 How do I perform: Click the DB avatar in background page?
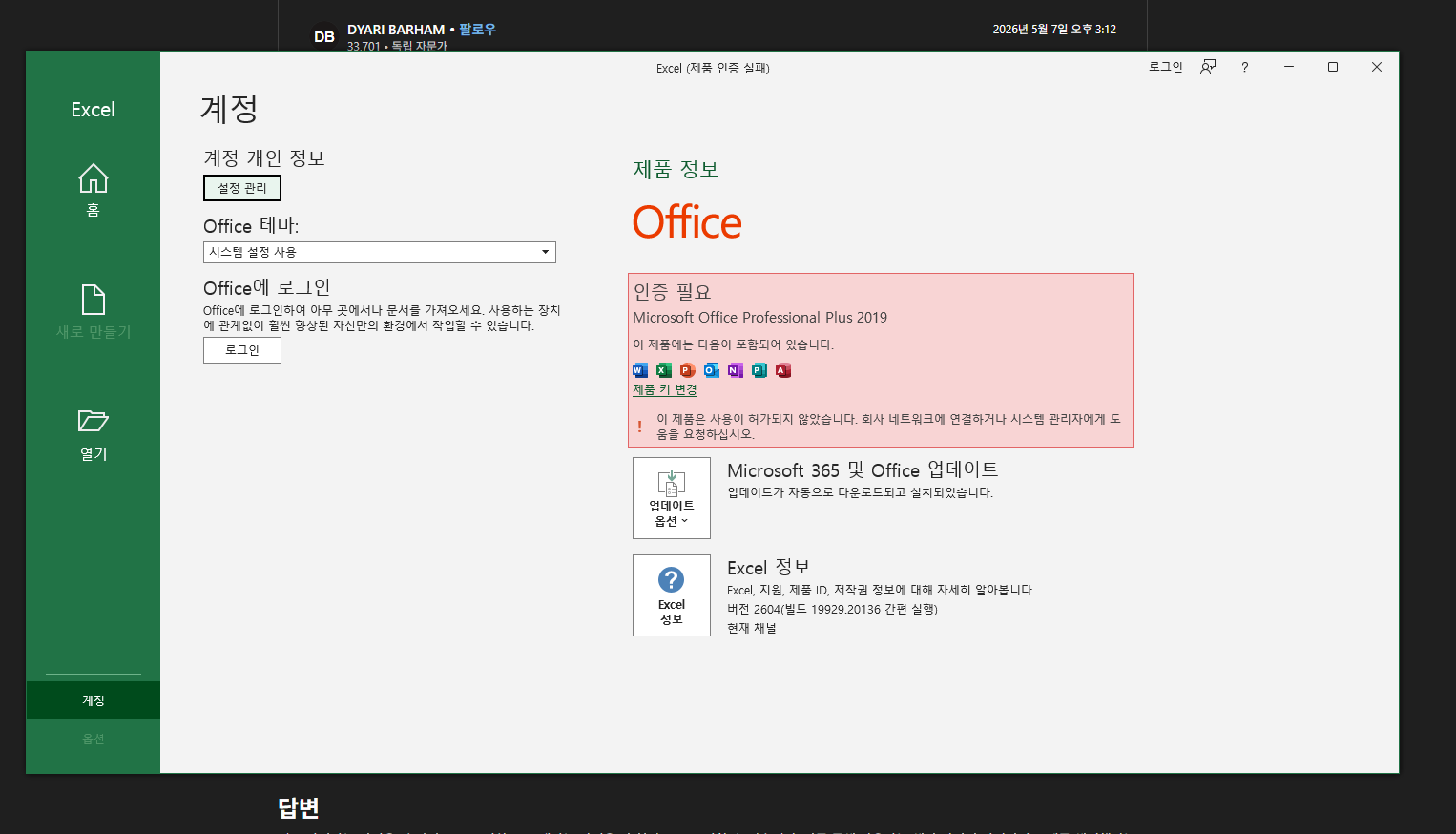pos(324,36)
